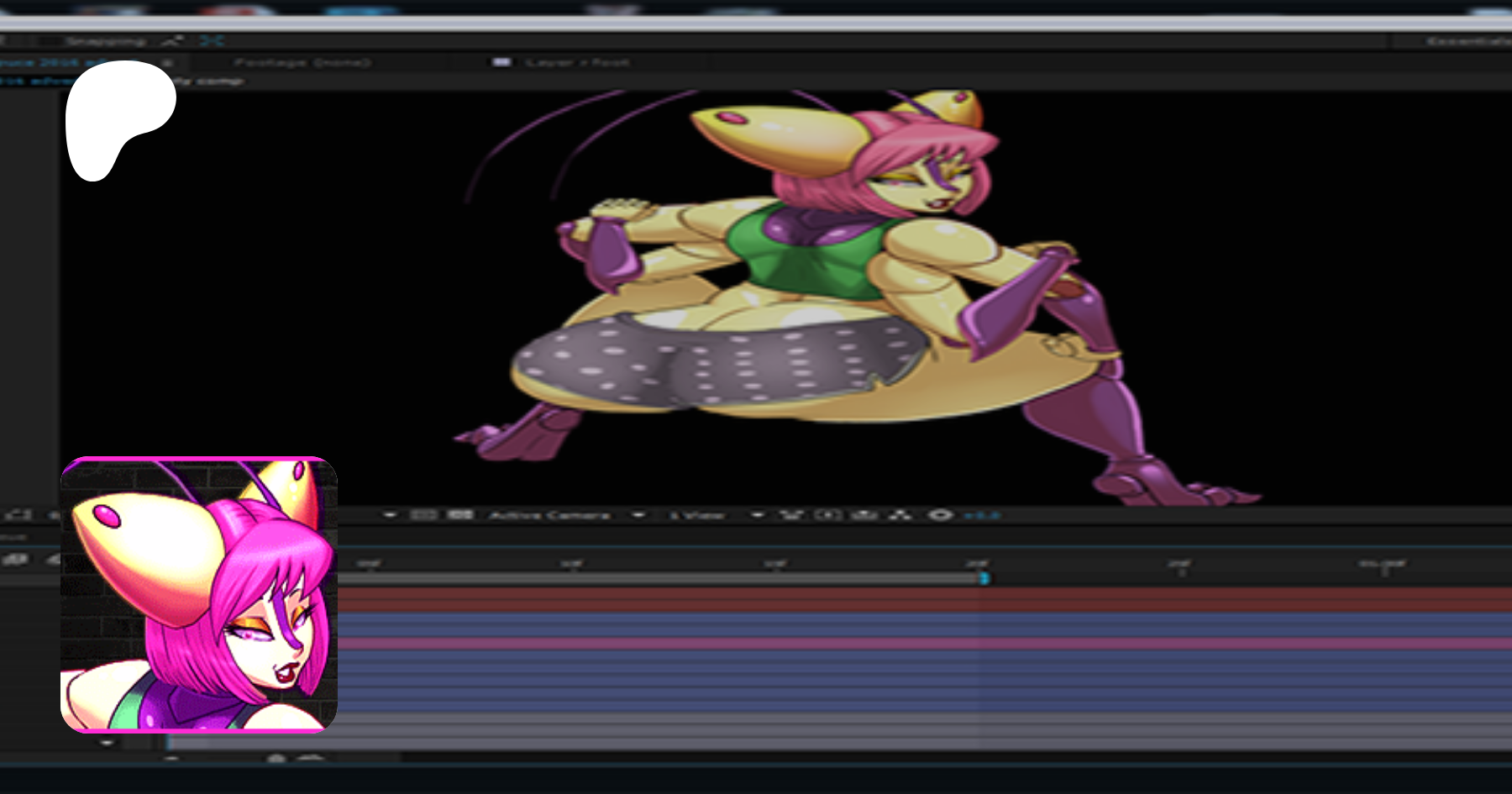Click the pixel aspect correction icon in viewer footer
This screenshot has width=1512, height=794.
tap(790, 514)
